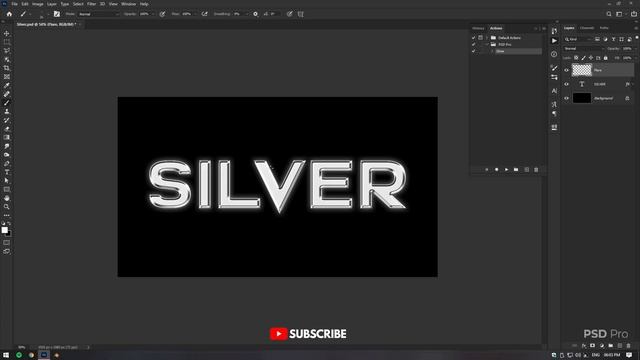Toggle the Default Actions set checkmark

(x=473, y=38)
